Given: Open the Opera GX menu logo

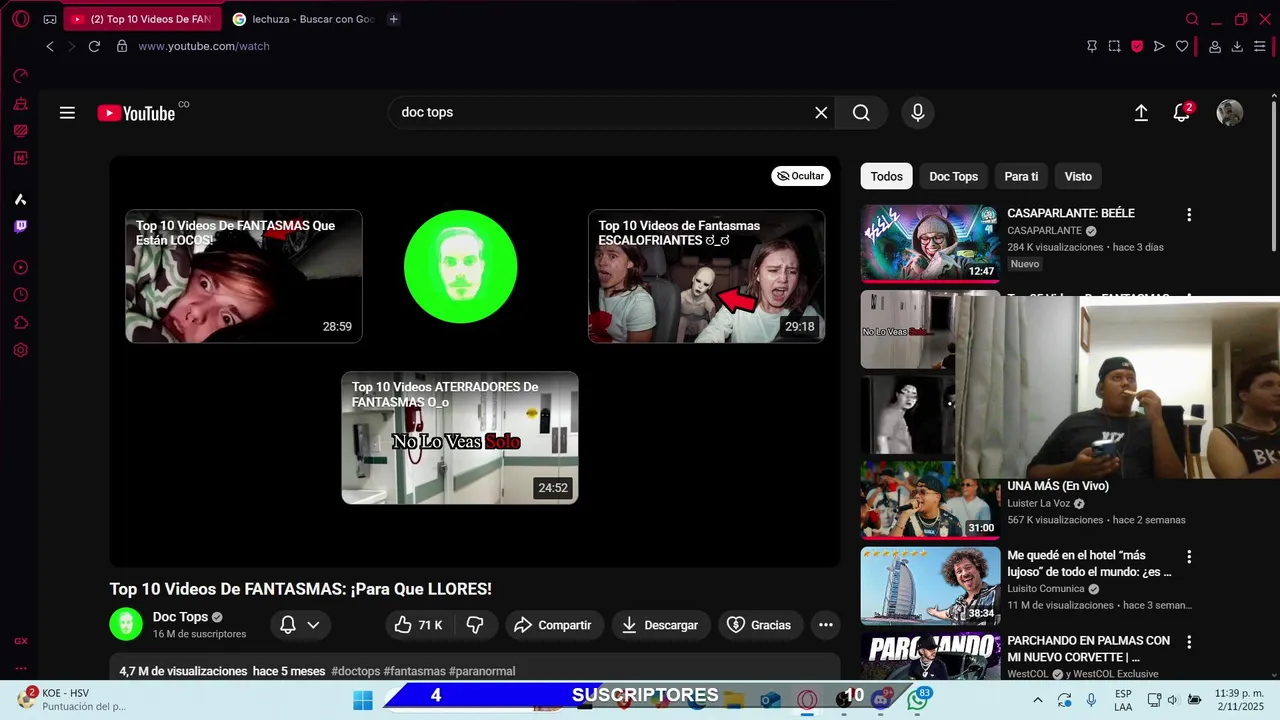Looking at the screenshot, I should click(20, 19).
